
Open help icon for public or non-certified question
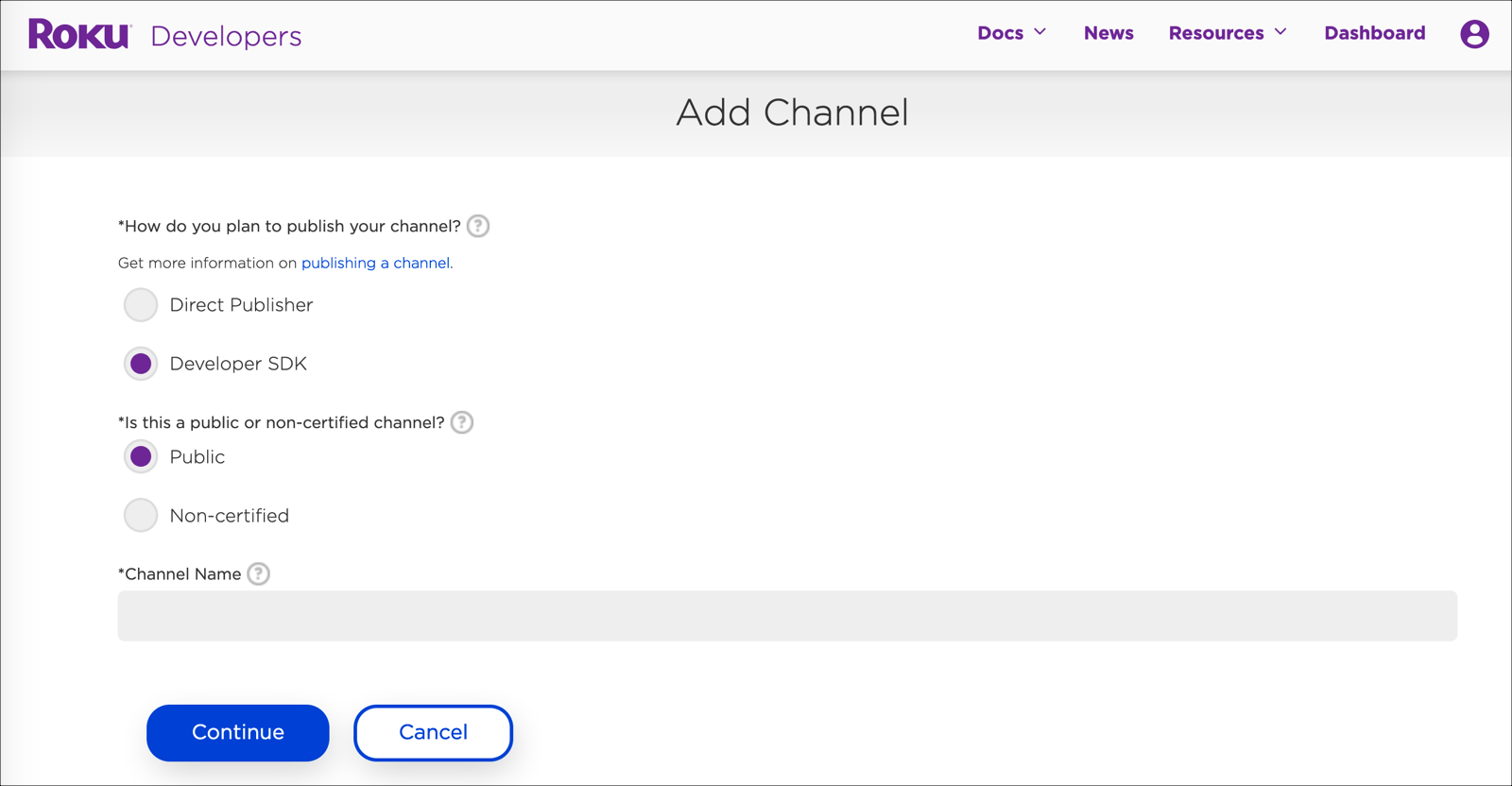click(x=462, y=422)
